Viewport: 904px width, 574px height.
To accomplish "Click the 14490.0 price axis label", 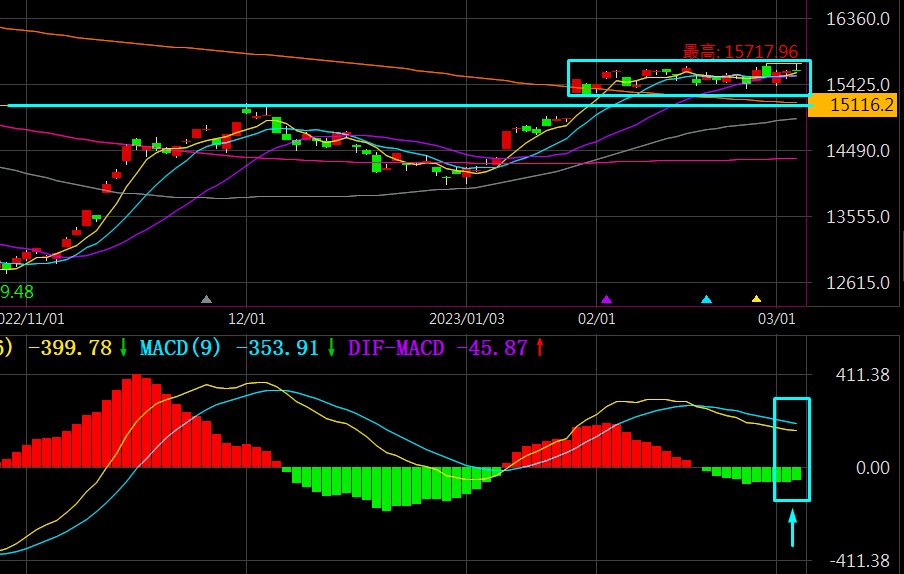I will 858,151.
